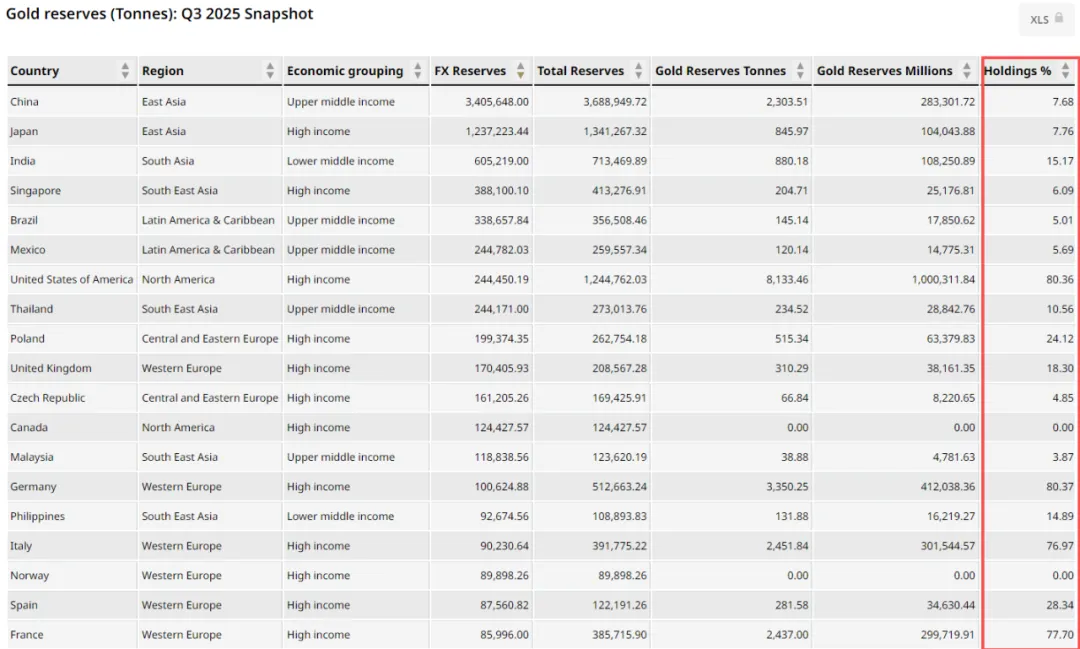
Task: Click the lock icon beside XLS
Action: click(x=1059, y=18)
